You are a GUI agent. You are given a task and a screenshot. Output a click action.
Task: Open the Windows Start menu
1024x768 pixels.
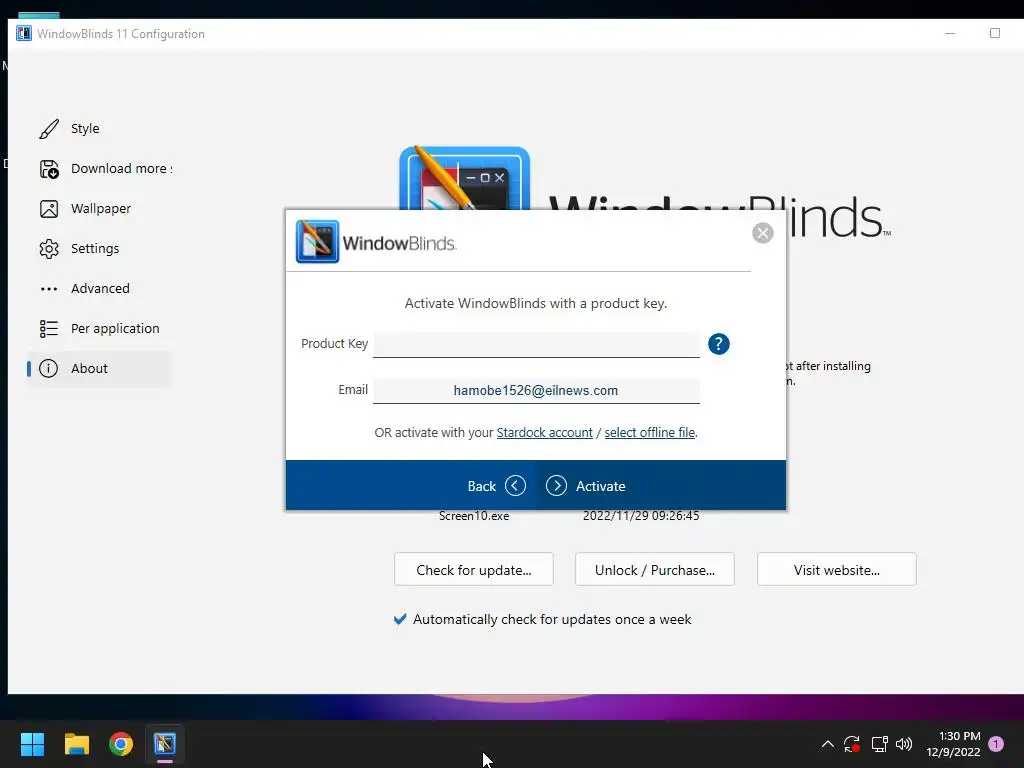pyautogui.click(x=32, y=744)
